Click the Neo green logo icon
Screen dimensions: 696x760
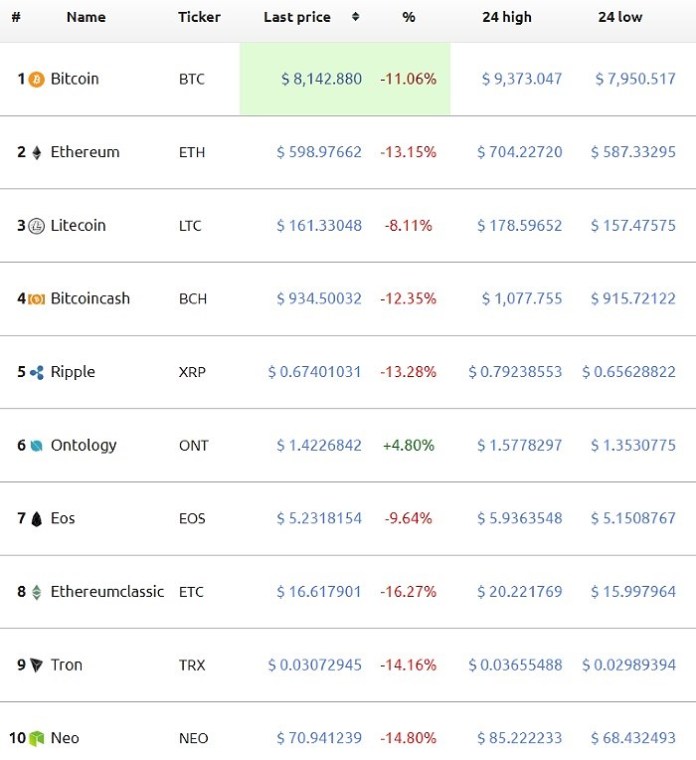(37, 739)
